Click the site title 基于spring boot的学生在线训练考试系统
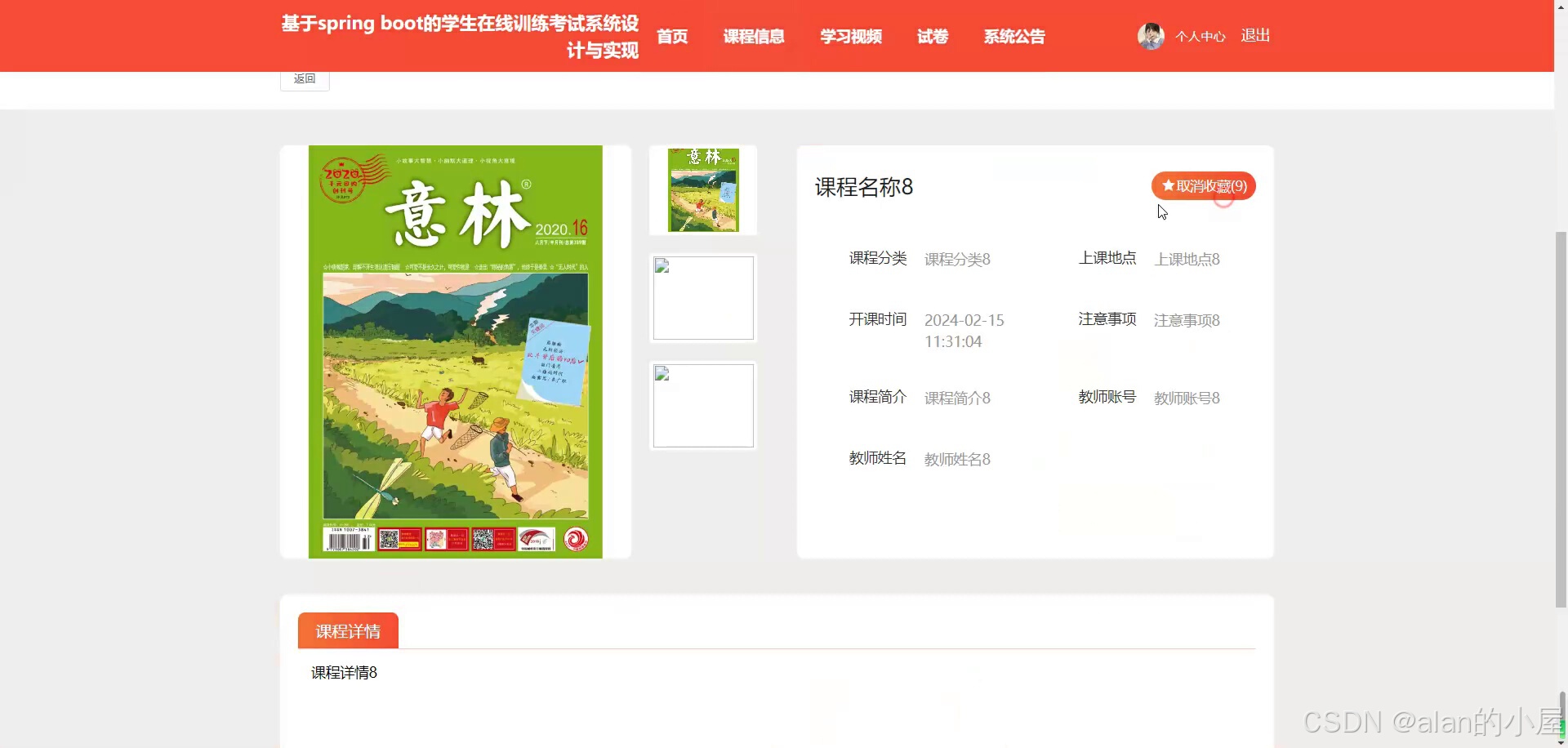This screenshot has height=748, width=1568. click(460, 37)
